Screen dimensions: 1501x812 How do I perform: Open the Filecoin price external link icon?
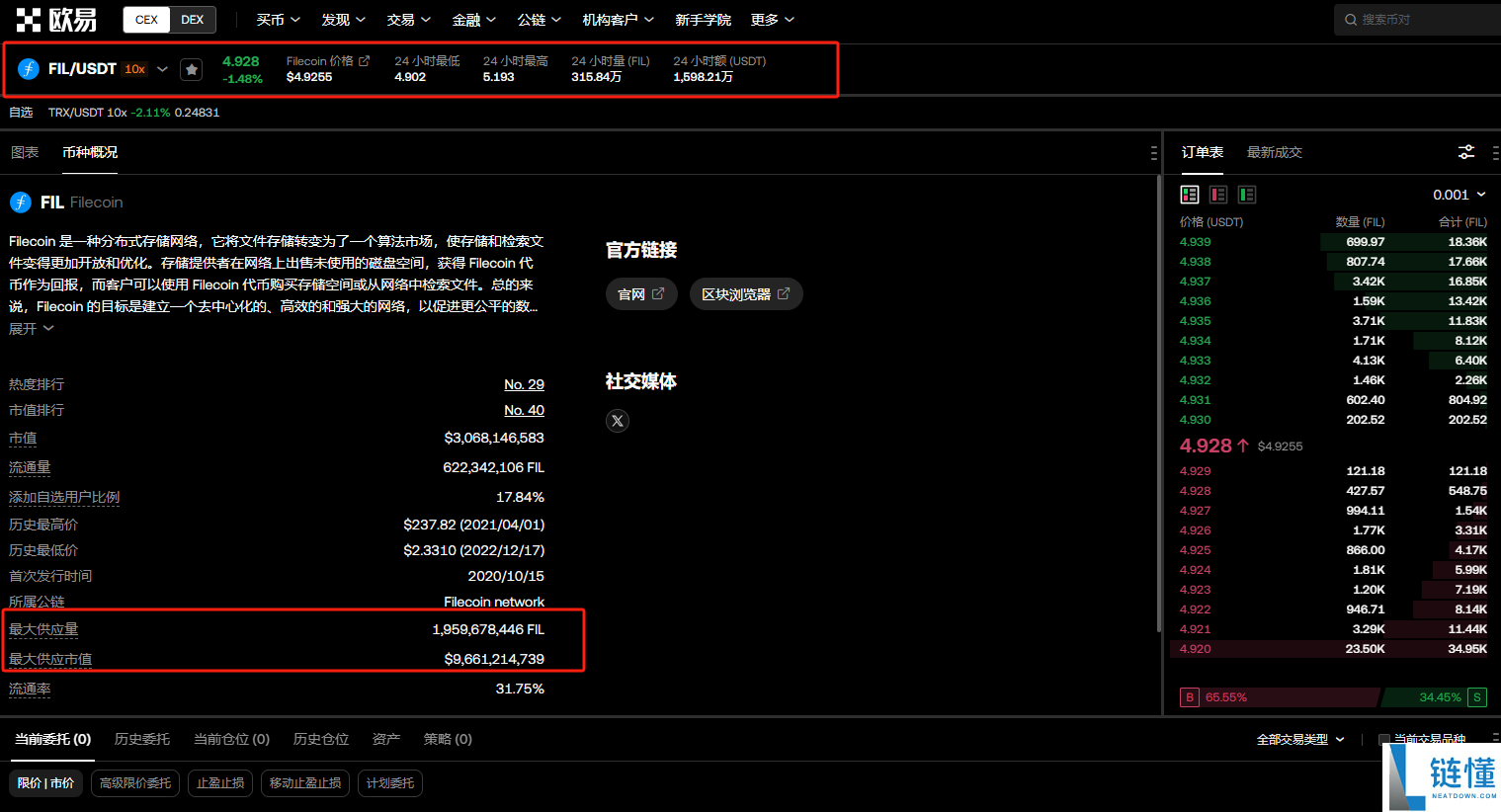click(364, 61)
